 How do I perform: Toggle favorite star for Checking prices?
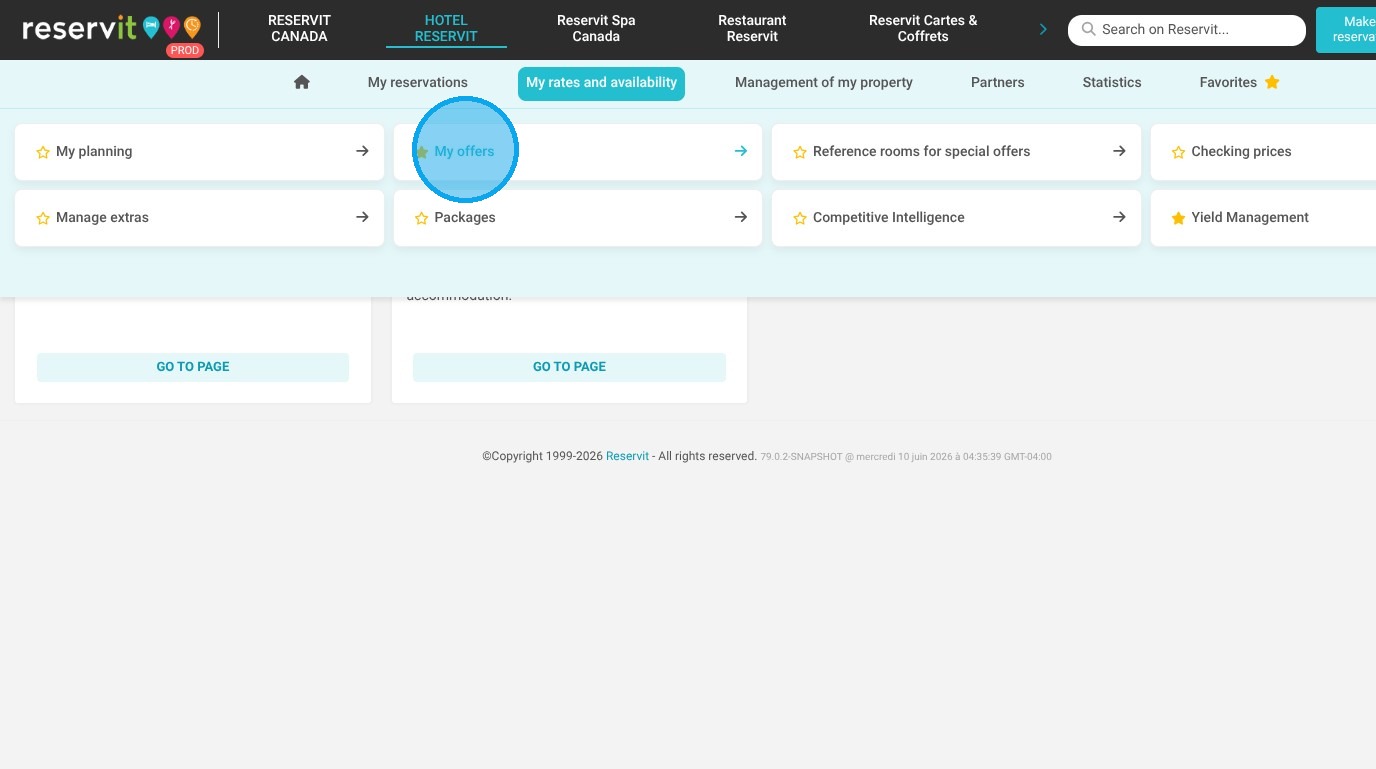(1178, 152)
